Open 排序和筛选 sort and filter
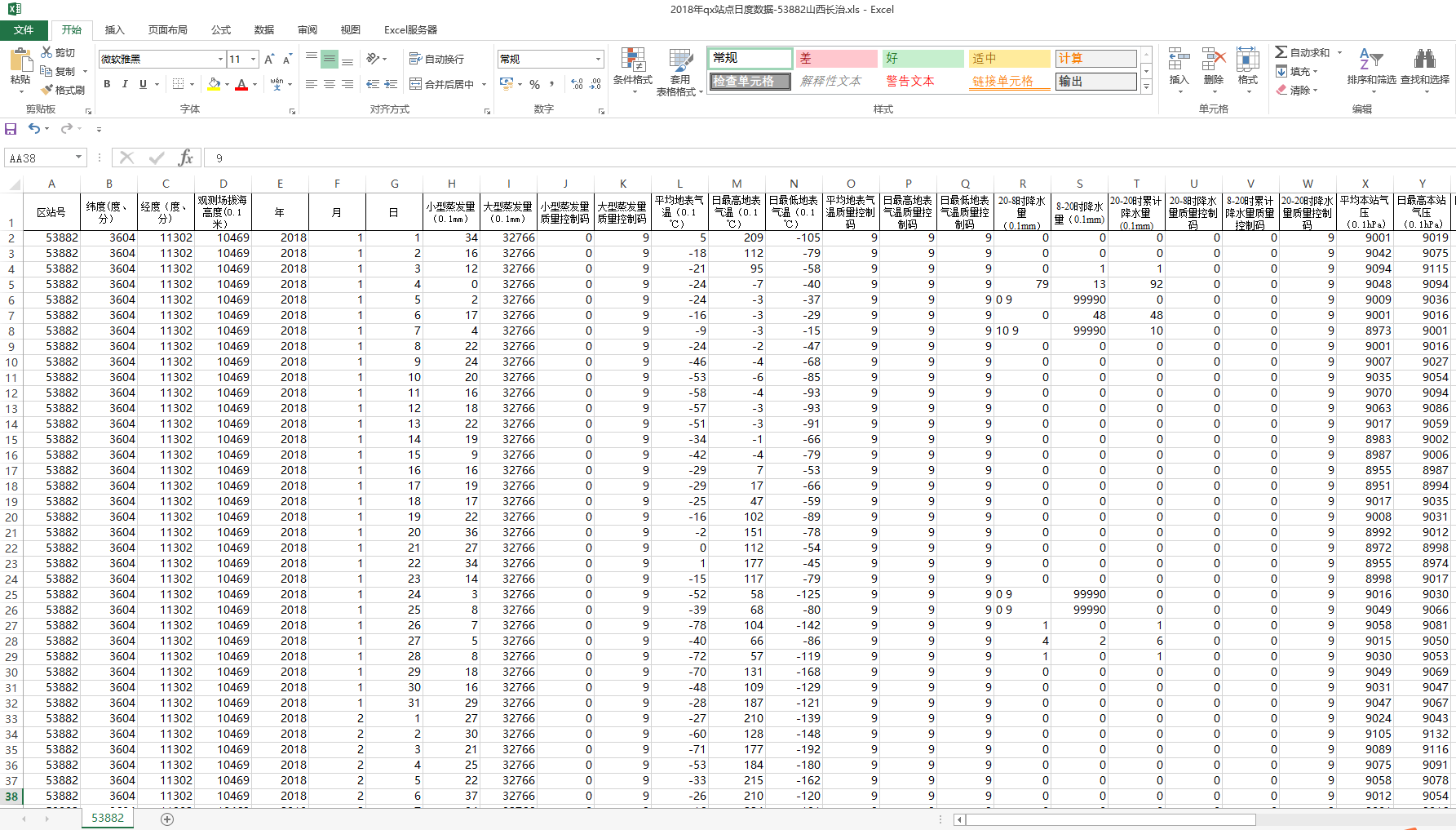 pos(1372,70)
